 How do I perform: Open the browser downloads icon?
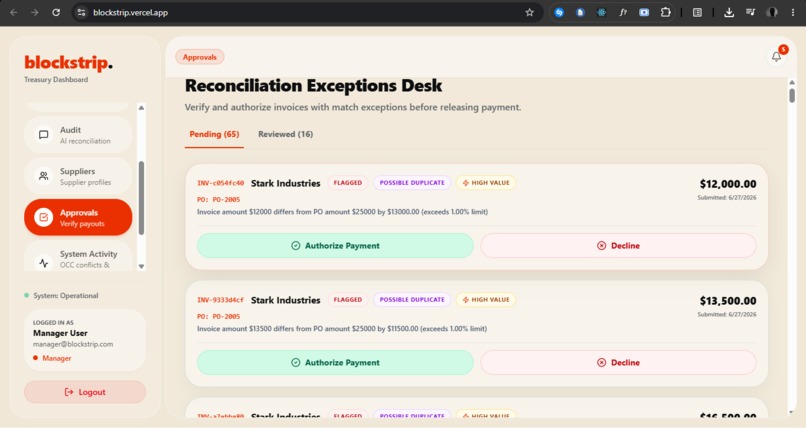pos(729,12)
